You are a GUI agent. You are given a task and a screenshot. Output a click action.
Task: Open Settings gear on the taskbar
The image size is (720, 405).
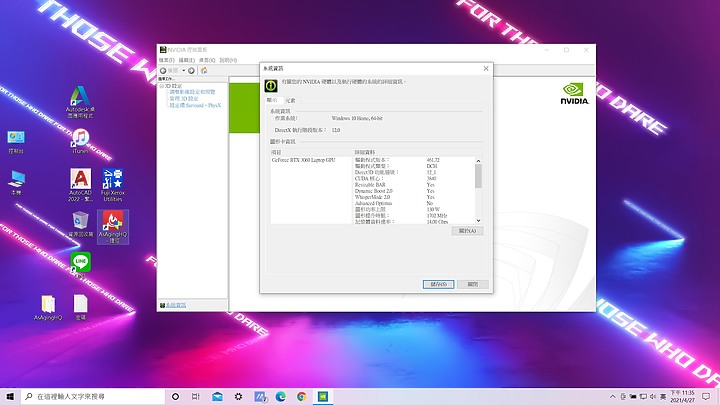(238, 396)
